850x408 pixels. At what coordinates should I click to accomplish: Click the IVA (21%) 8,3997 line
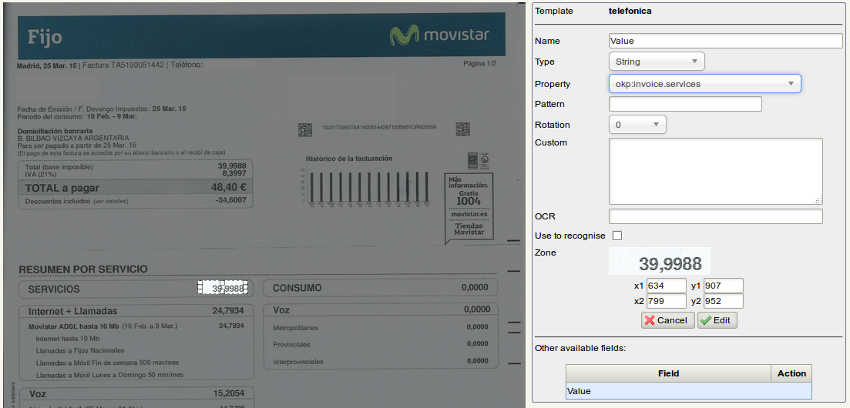[136, 173]
